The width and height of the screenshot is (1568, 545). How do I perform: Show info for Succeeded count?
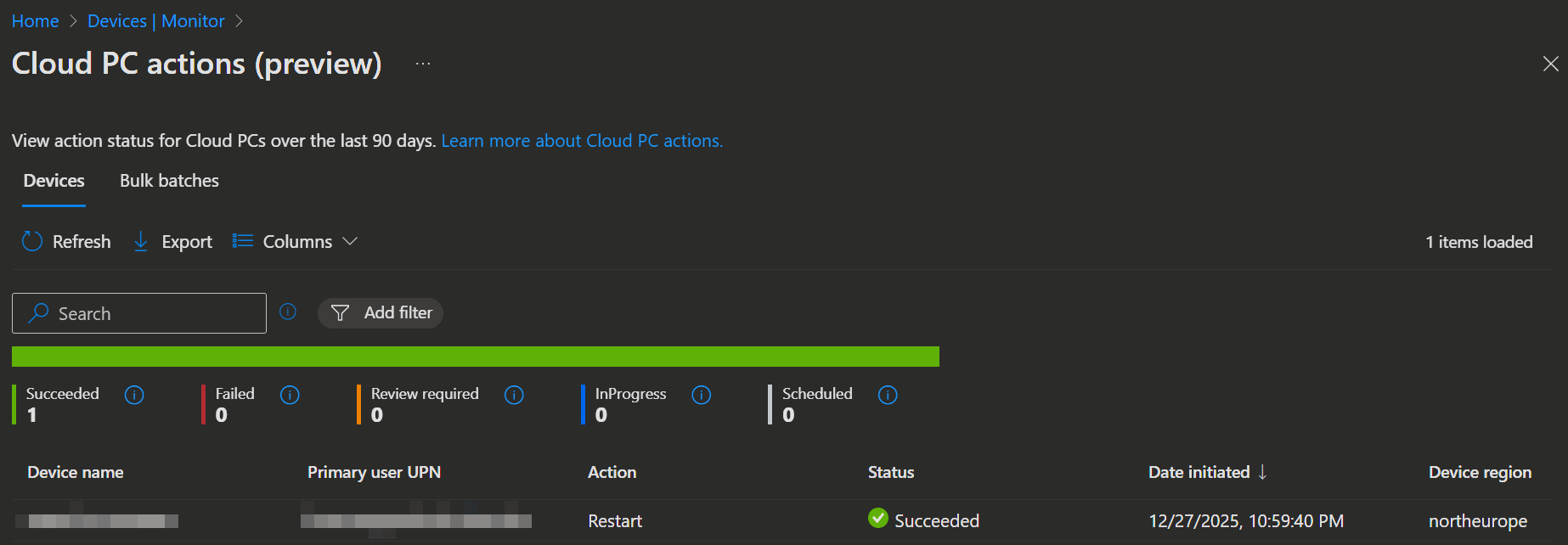pos(134,395)
